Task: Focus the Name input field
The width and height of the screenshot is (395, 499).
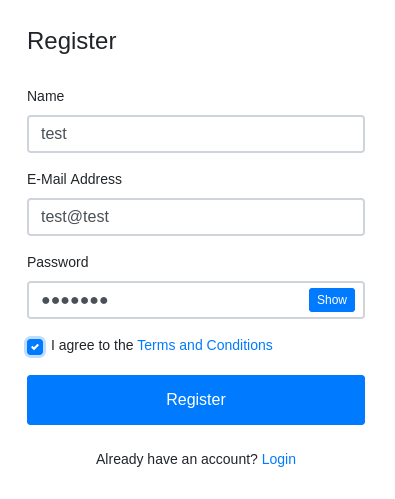Action: click(x=196, y=134)
